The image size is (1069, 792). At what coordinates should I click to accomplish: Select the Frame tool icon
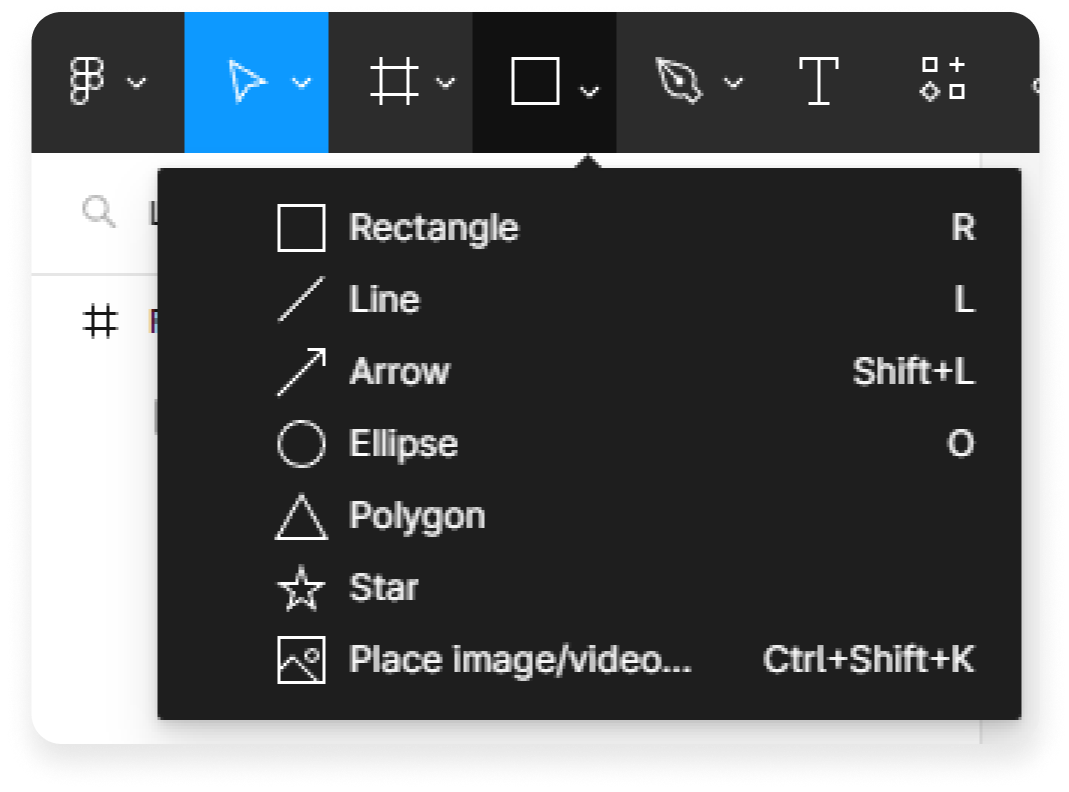point(393,81)
